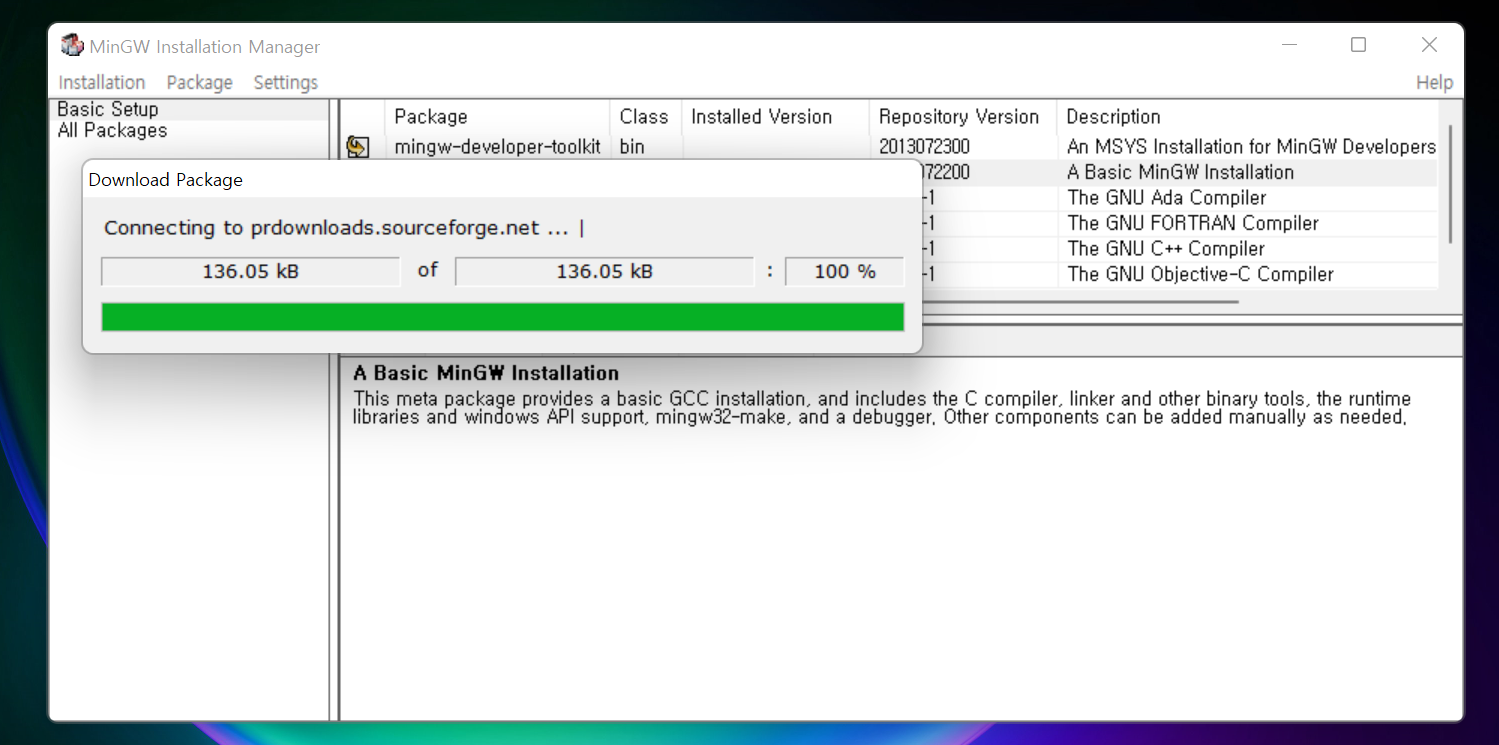Viewport: 1499px width, 745px height.
Task: Click the green download progress bar
Action: (503, 317)
